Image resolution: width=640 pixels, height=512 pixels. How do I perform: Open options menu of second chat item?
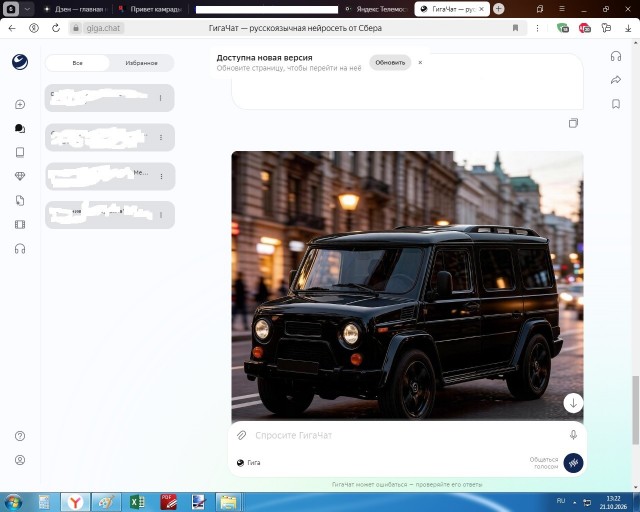point(161,138)
